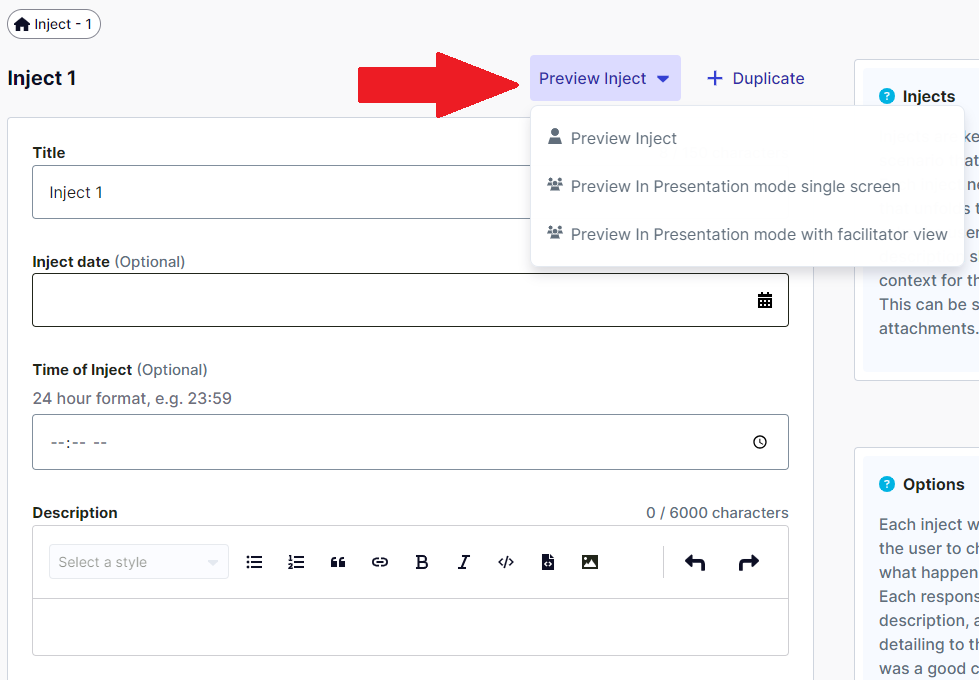
Task: Select Preview In Presentation mode single screen
Action: click(735, 186)
